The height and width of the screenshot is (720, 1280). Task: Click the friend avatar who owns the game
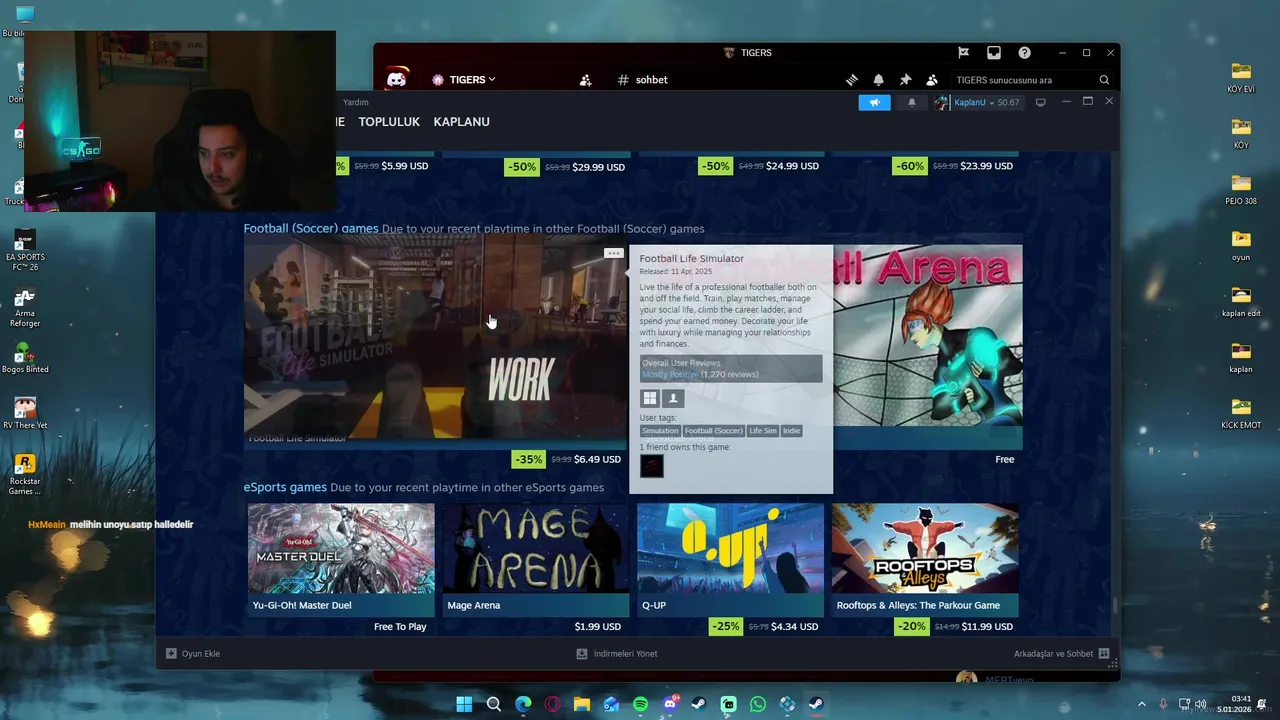(x=652, y=466)
